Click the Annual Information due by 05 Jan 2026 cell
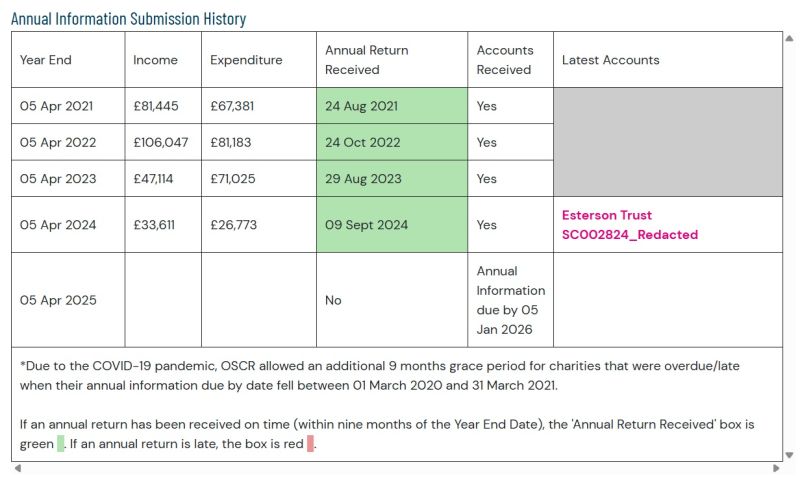Image resolution: width=800 pixels, height=478 pixels. click(510, 300)
